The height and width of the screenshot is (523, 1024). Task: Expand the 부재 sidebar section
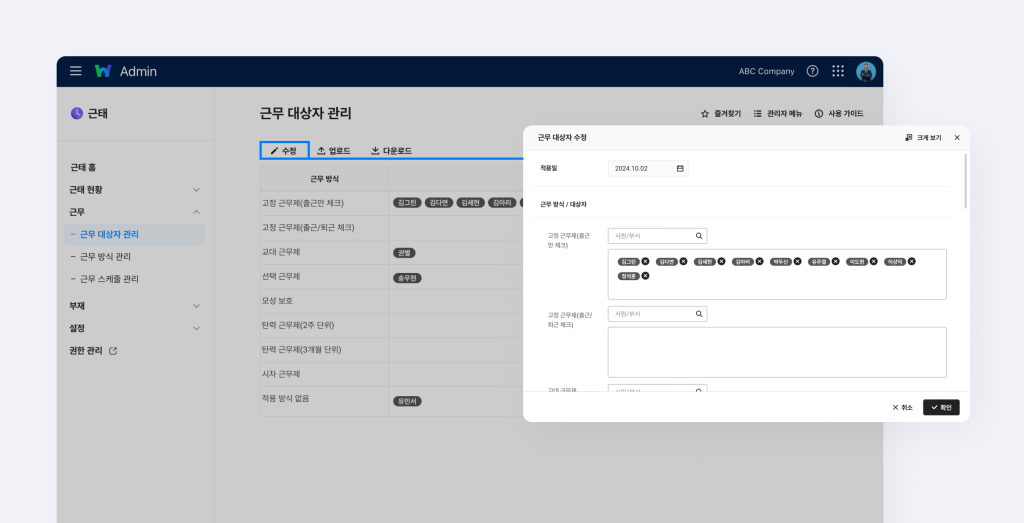point(135,306)
